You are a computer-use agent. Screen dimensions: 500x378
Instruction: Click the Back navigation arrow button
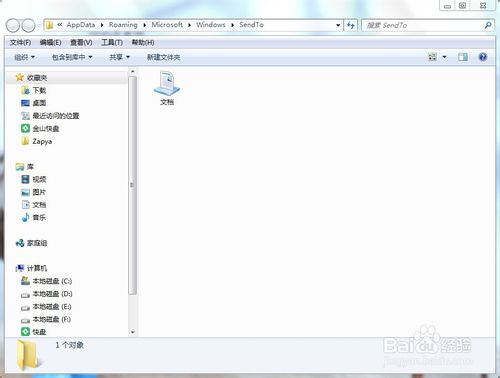[x=13, y=25]
